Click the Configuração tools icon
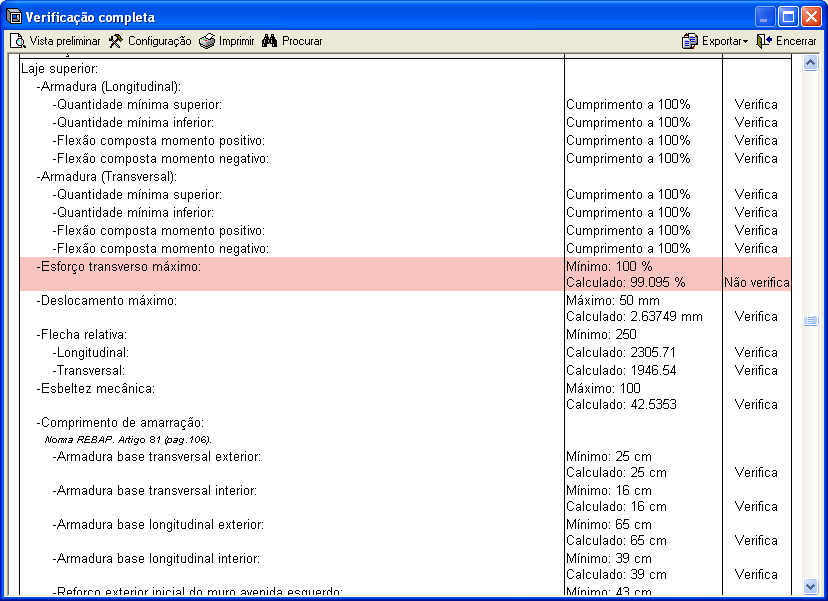The height and width of the screenshot is (601, 828). point(115,41)
